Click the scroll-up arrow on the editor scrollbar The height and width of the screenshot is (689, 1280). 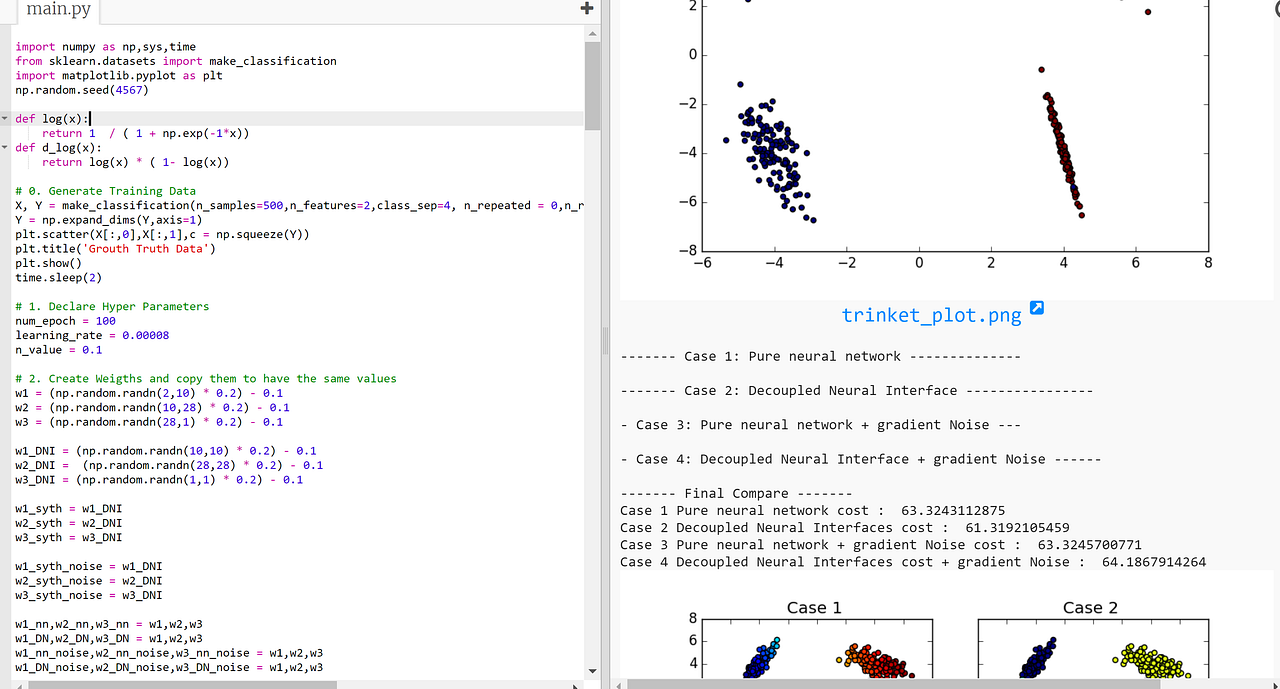[593, 31]
